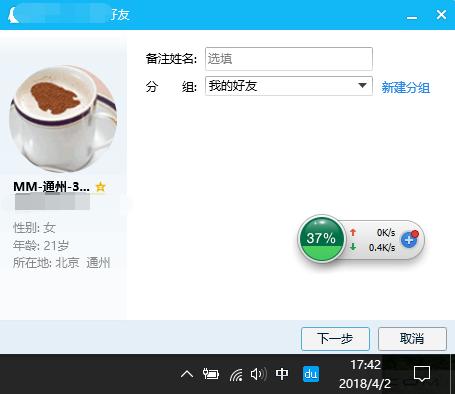Click the green 37% memory ball

click(x=321, y=238)
